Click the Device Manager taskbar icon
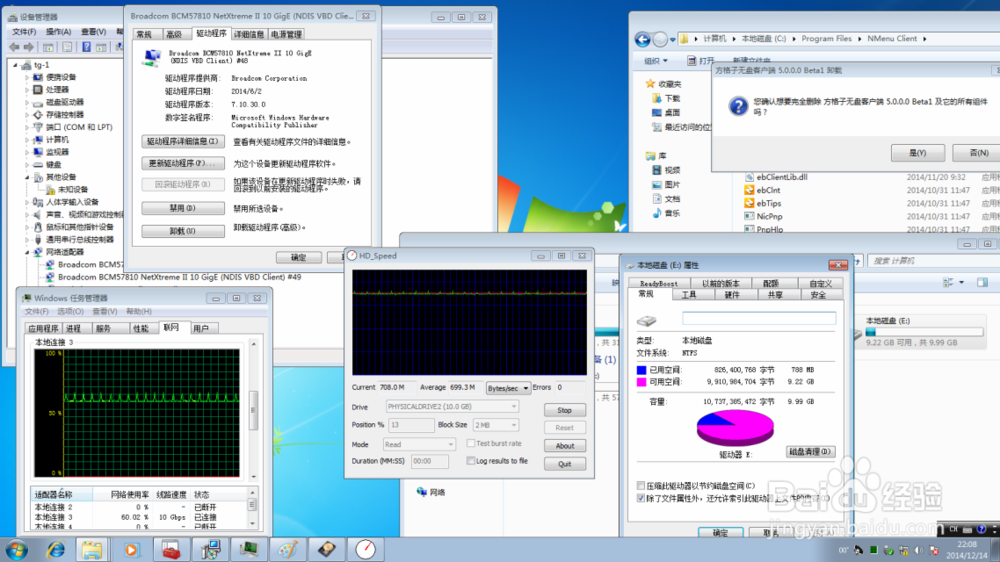The image size is (1000, 562). pos(210,549)
